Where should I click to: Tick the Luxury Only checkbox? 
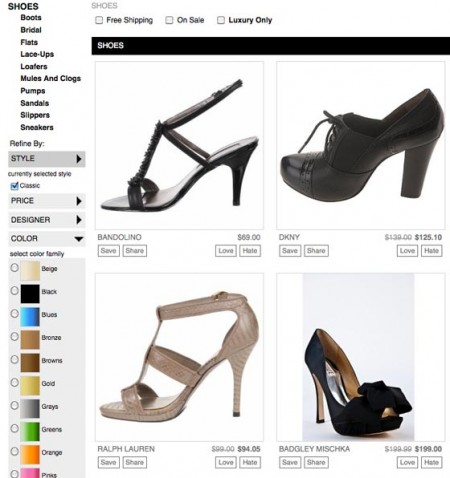tap(221, 20)
